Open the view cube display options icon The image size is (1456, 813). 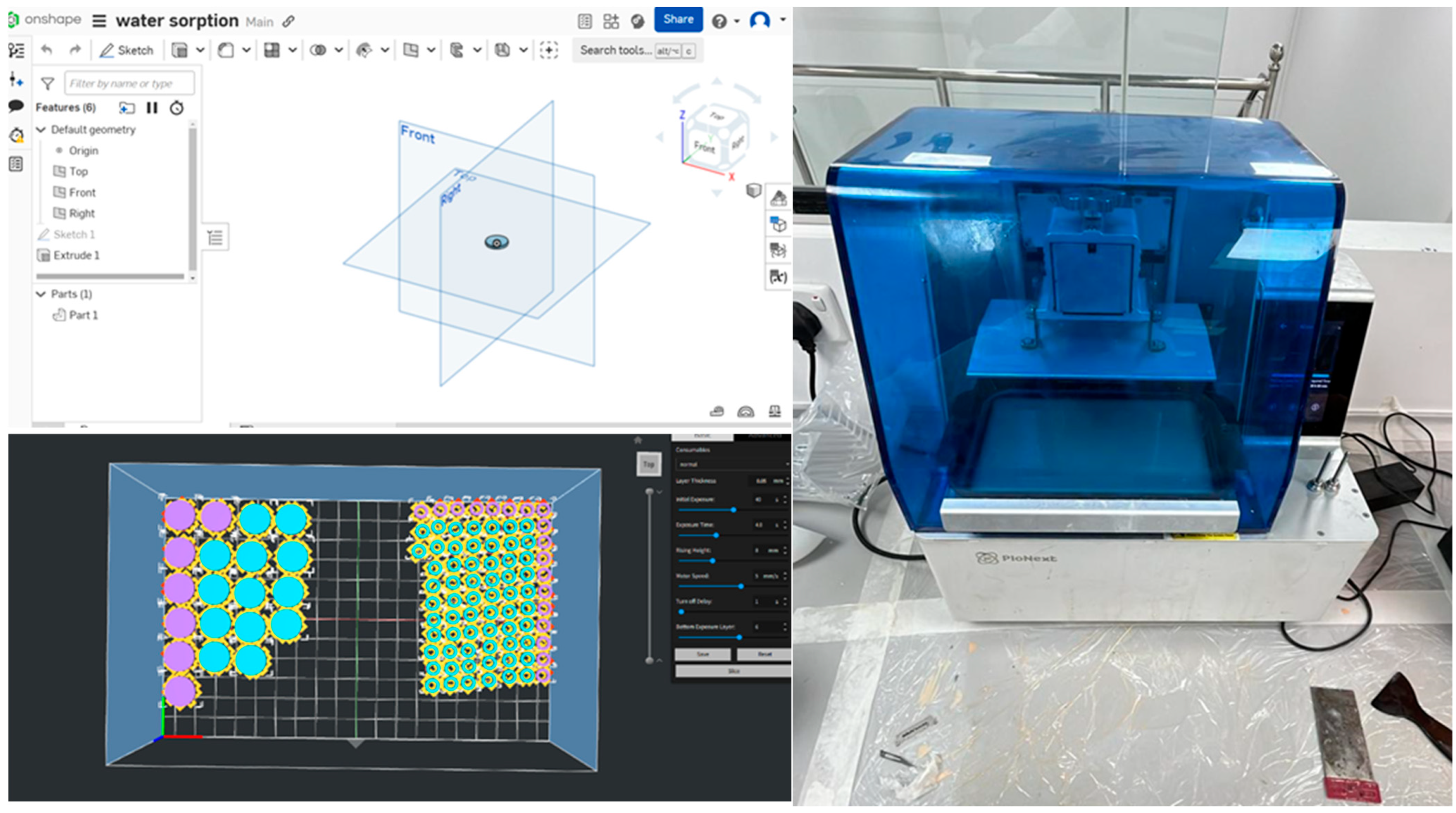[753, 191]
